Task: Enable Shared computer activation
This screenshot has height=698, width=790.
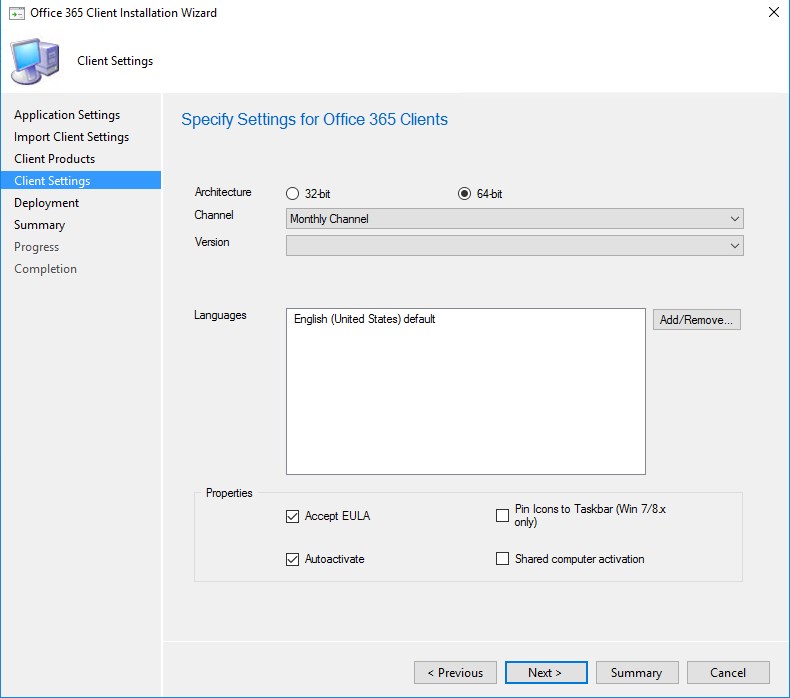Action: (x=502, y=558)
